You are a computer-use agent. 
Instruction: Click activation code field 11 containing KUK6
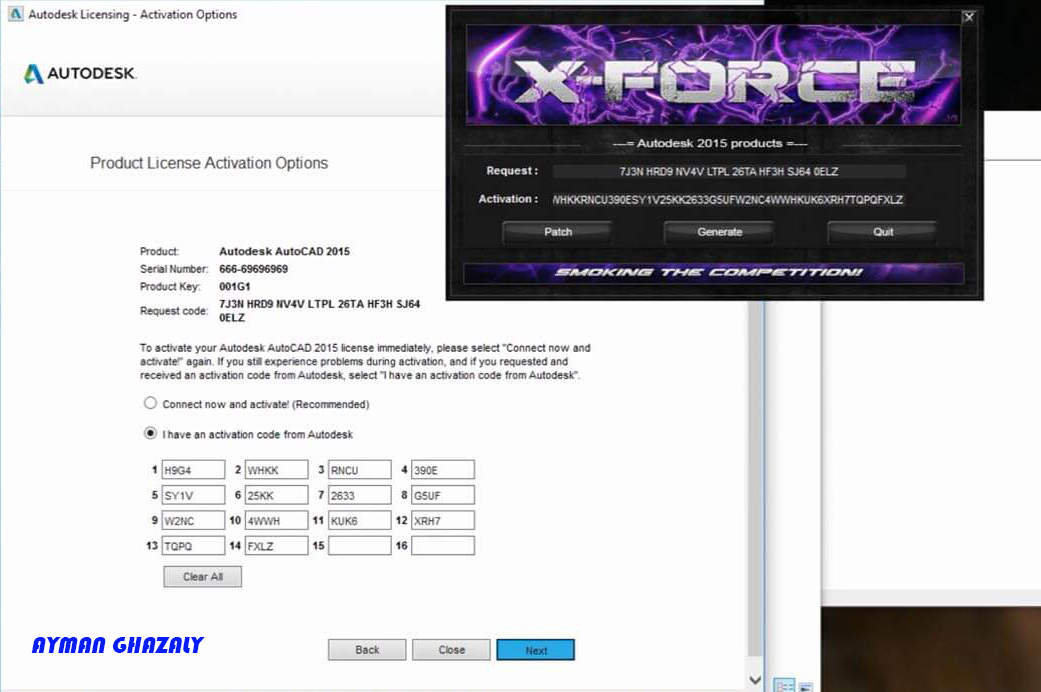(x=359, y=520)
